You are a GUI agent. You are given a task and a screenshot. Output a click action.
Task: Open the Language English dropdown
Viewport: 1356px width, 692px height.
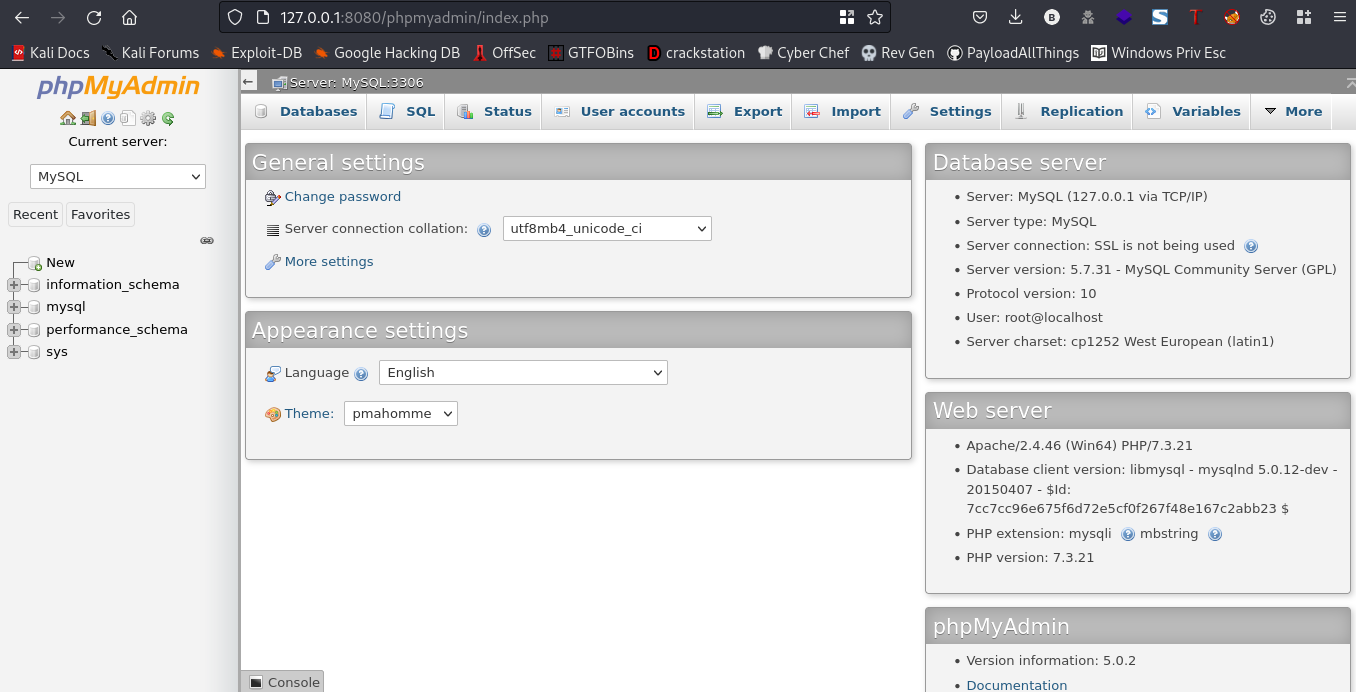[523, 373]
